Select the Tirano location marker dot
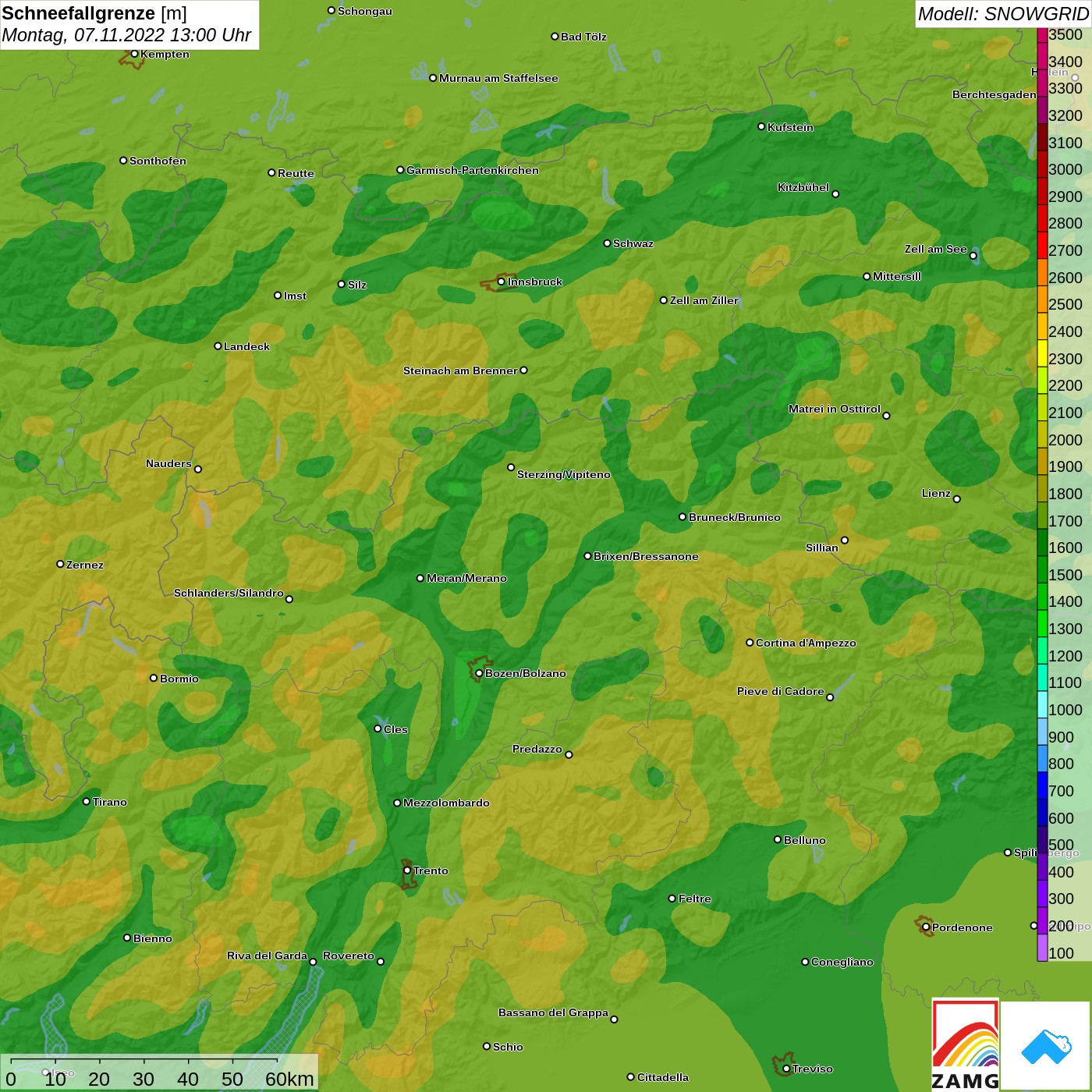Viewport: 1092px width, 1092px height. 87,801
